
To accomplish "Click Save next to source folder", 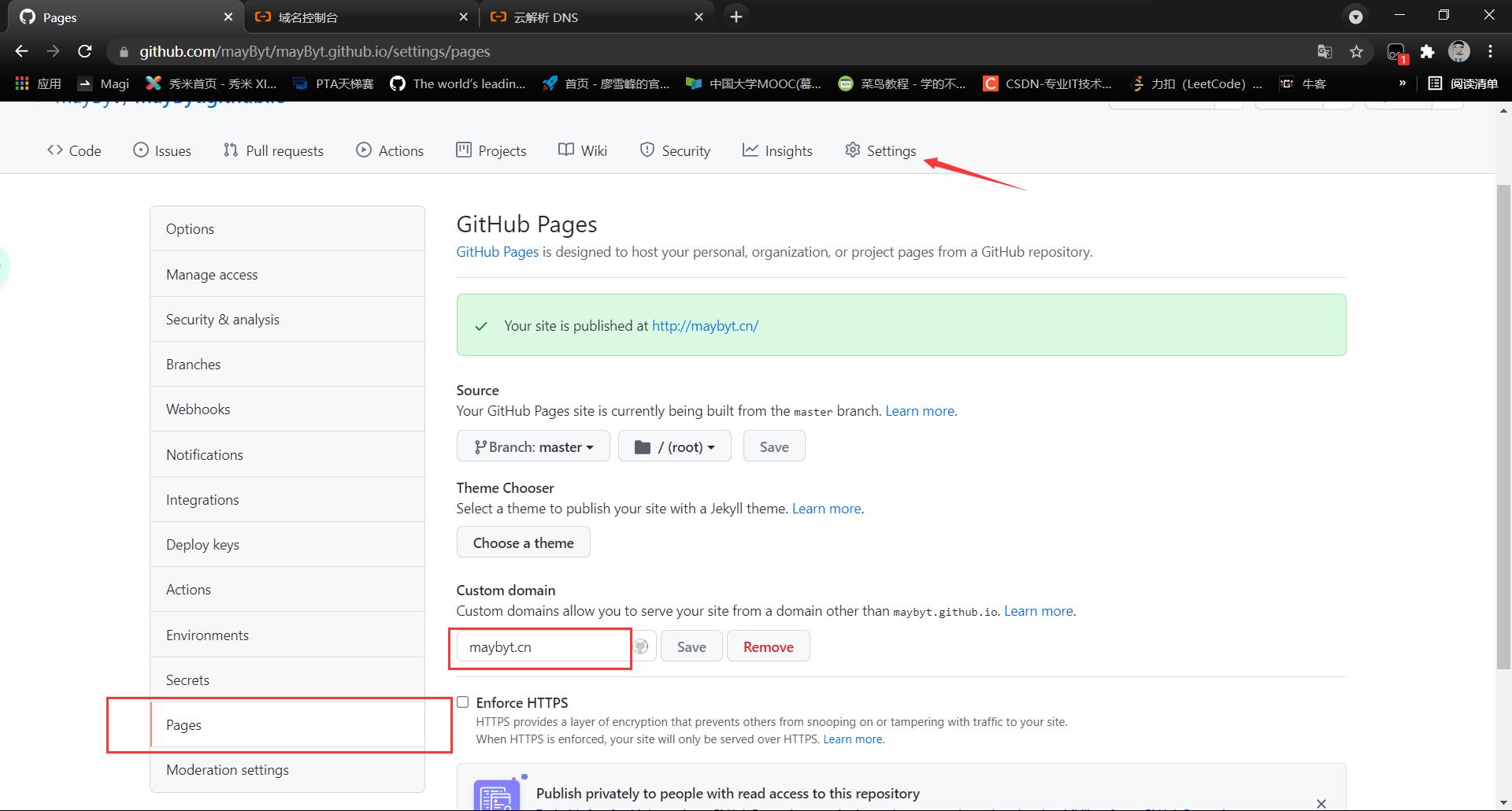I will click(774, 446).
